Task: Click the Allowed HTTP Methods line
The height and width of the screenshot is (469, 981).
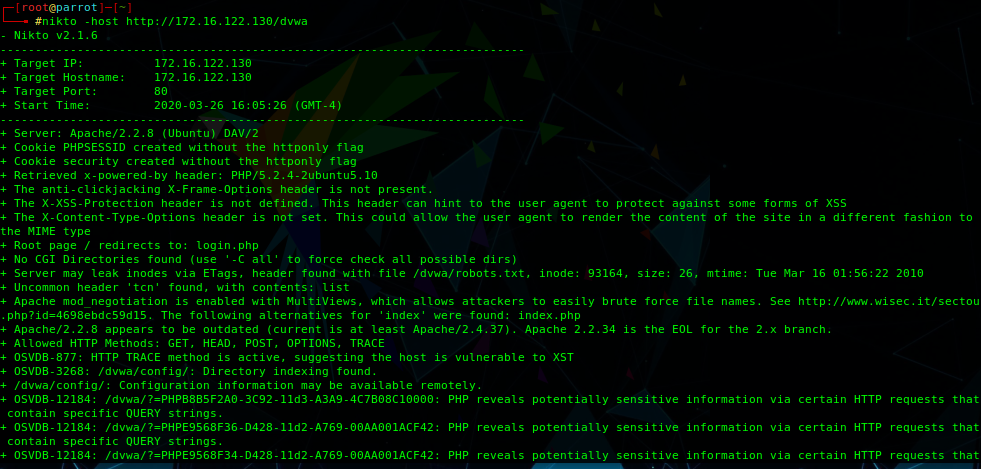Action: (x=193, y=343)
